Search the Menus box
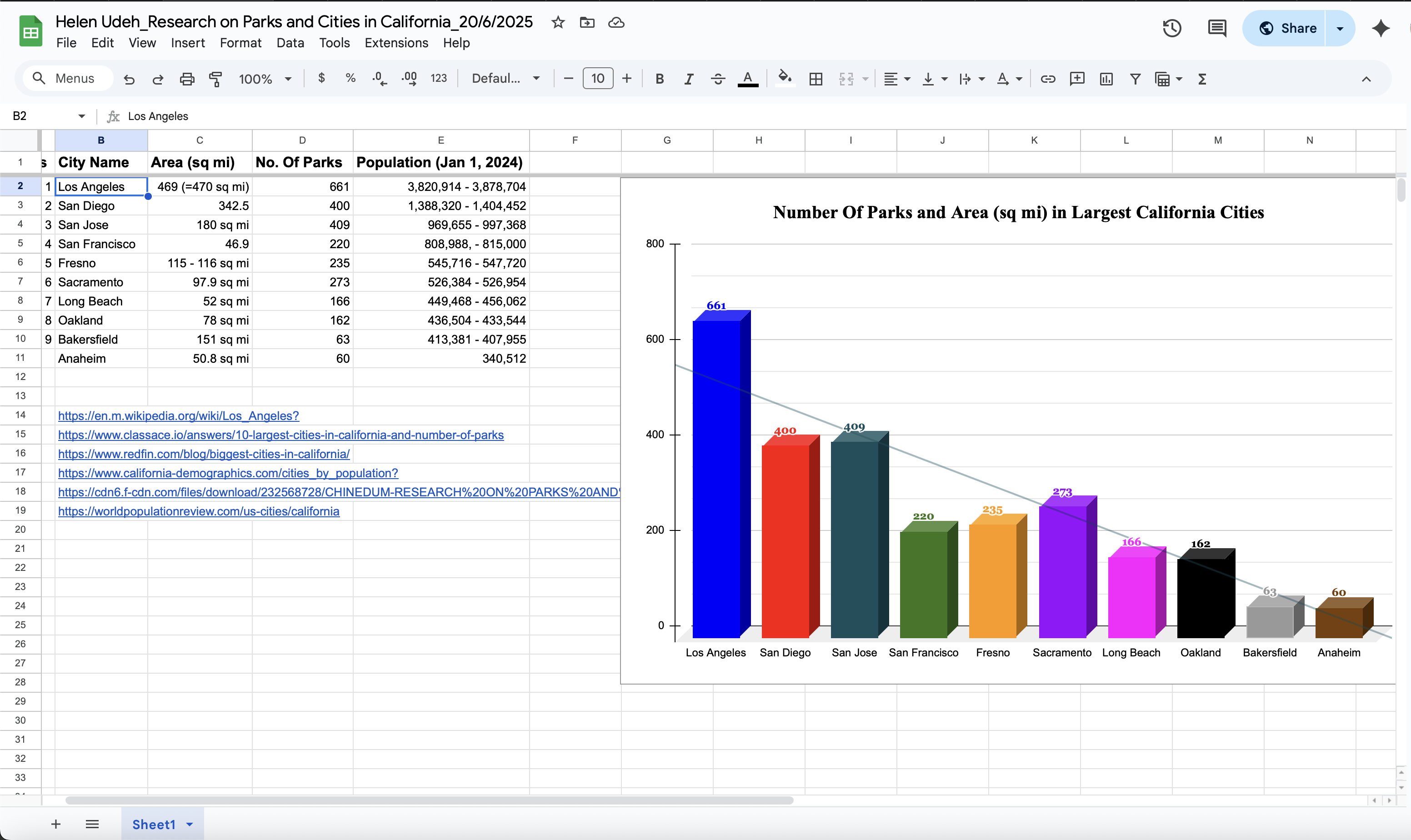The image size is (1411, 840). pyautogui.click(x=67, y=79)
